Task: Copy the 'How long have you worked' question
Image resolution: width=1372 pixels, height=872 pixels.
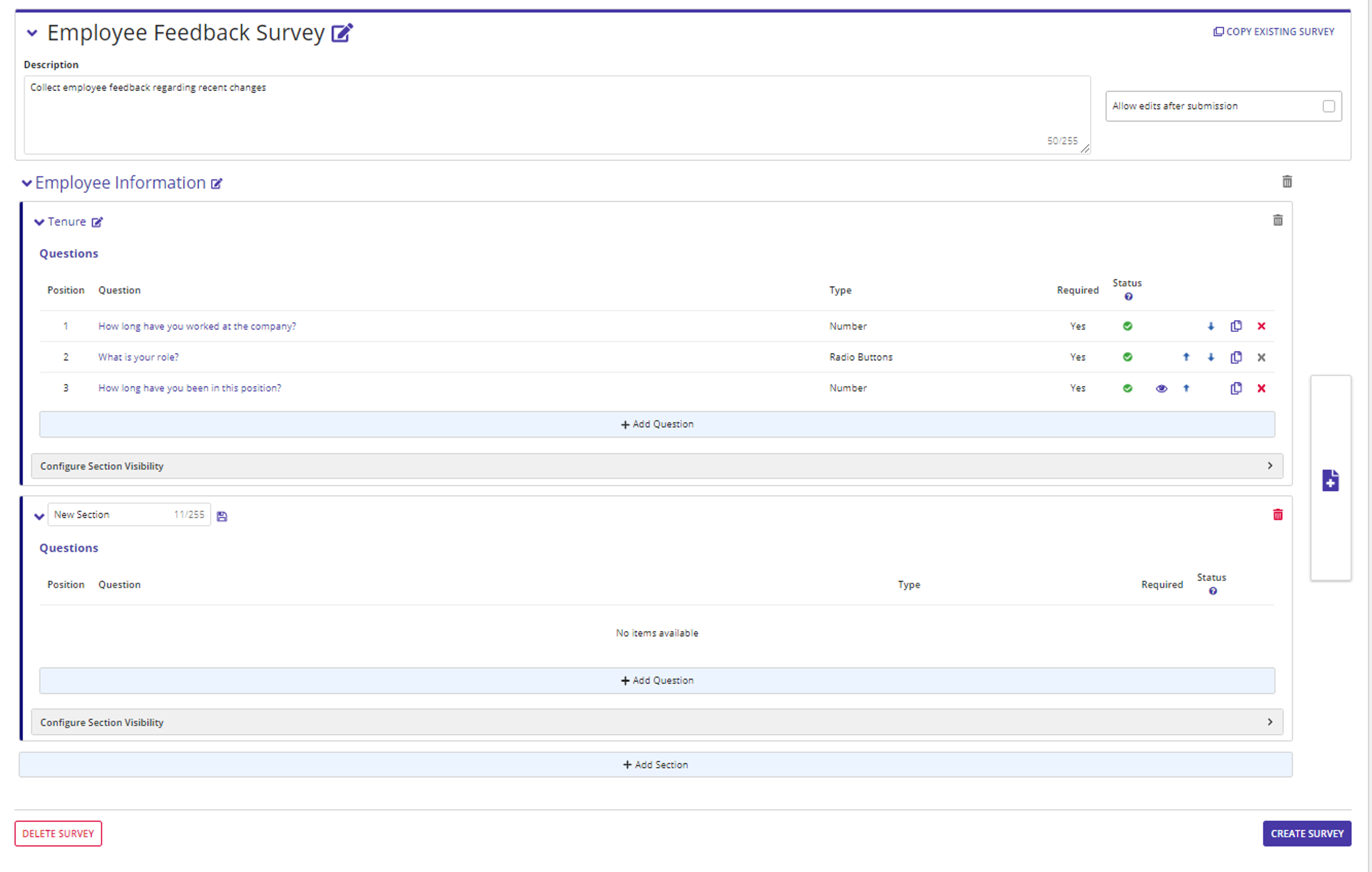Action: [x=1236, y=326]
